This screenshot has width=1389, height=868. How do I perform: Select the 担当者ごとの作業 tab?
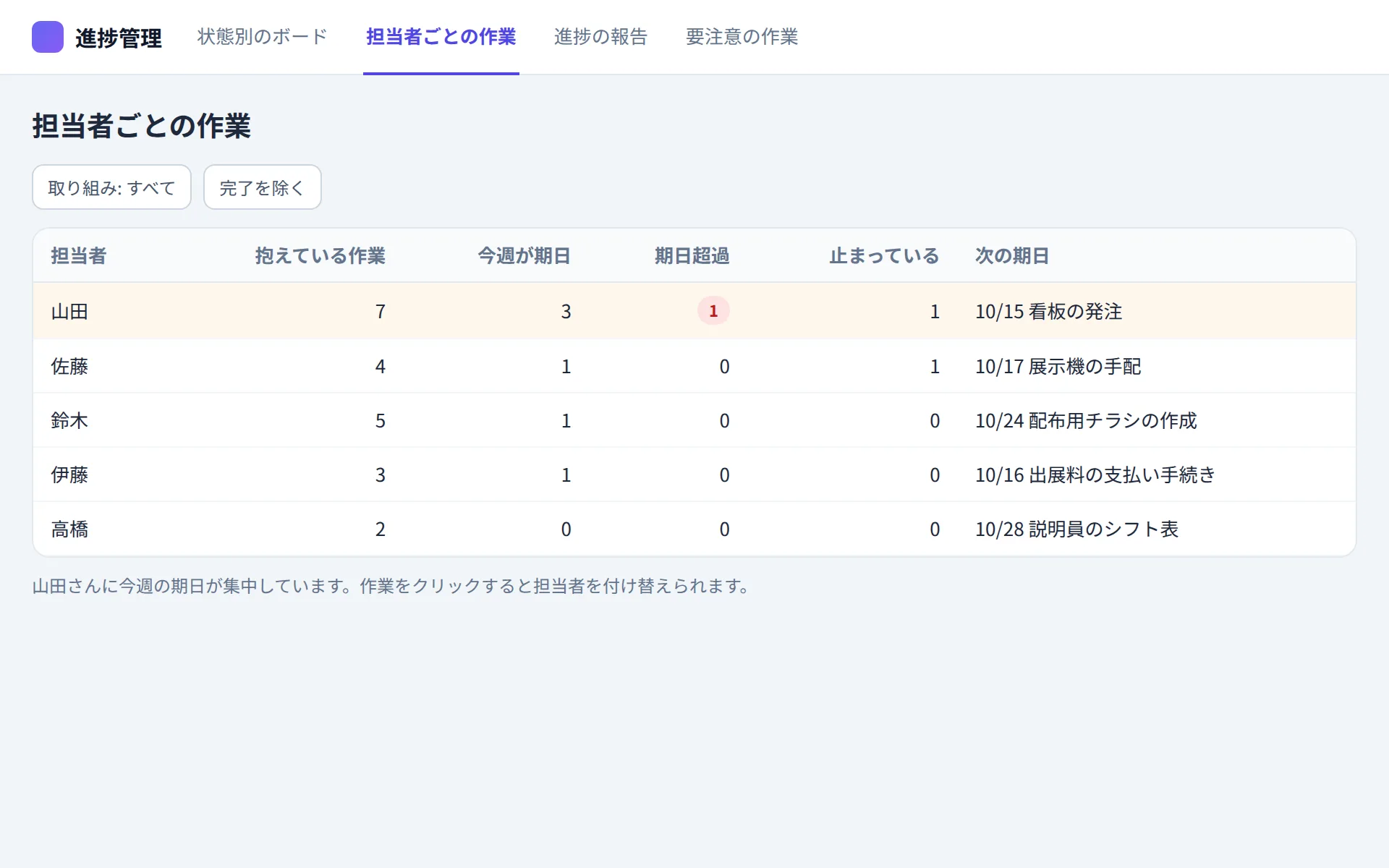441,37
